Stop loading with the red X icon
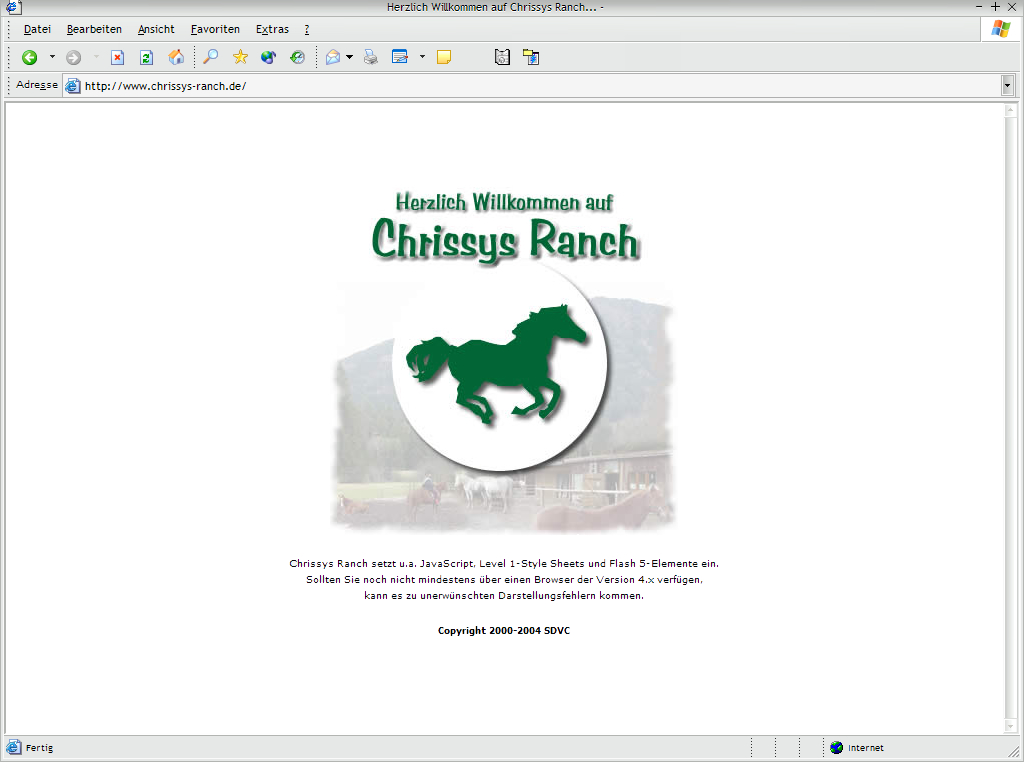 coord(117,57)
